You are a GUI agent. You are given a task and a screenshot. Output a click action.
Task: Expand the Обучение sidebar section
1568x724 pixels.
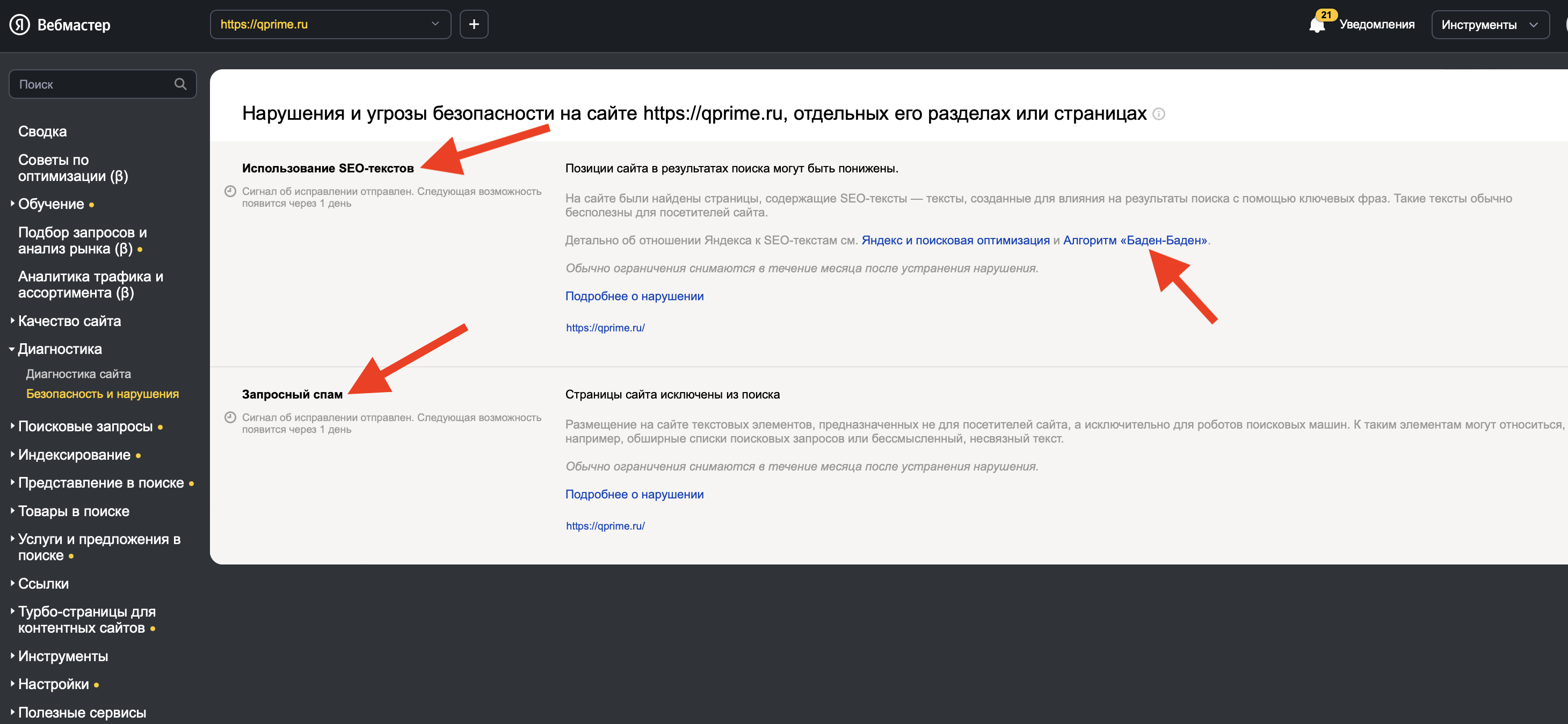tap(51, 204)
